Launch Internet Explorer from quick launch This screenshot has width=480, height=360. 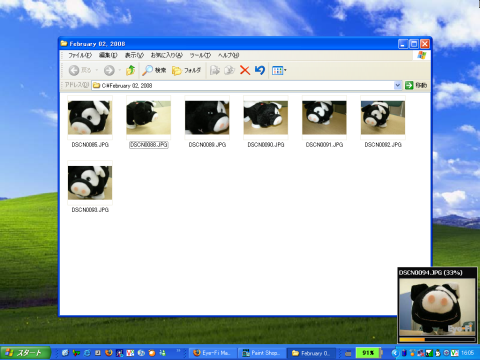87,353
